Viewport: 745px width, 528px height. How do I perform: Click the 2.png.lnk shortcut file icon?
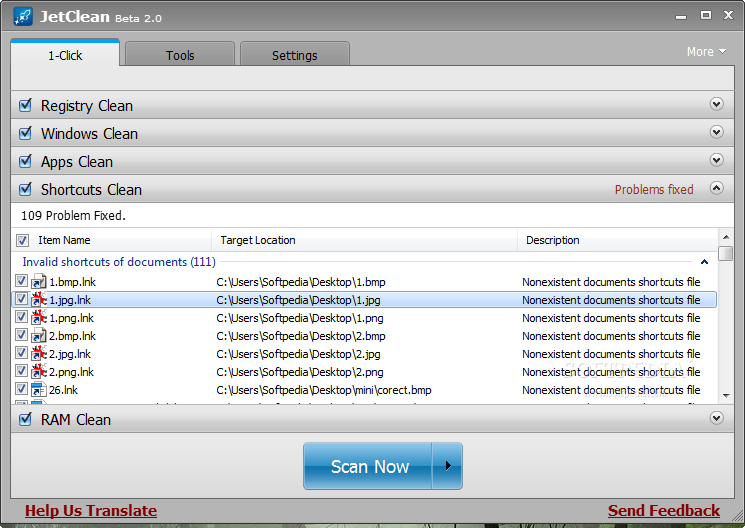(x=39, y=372)
